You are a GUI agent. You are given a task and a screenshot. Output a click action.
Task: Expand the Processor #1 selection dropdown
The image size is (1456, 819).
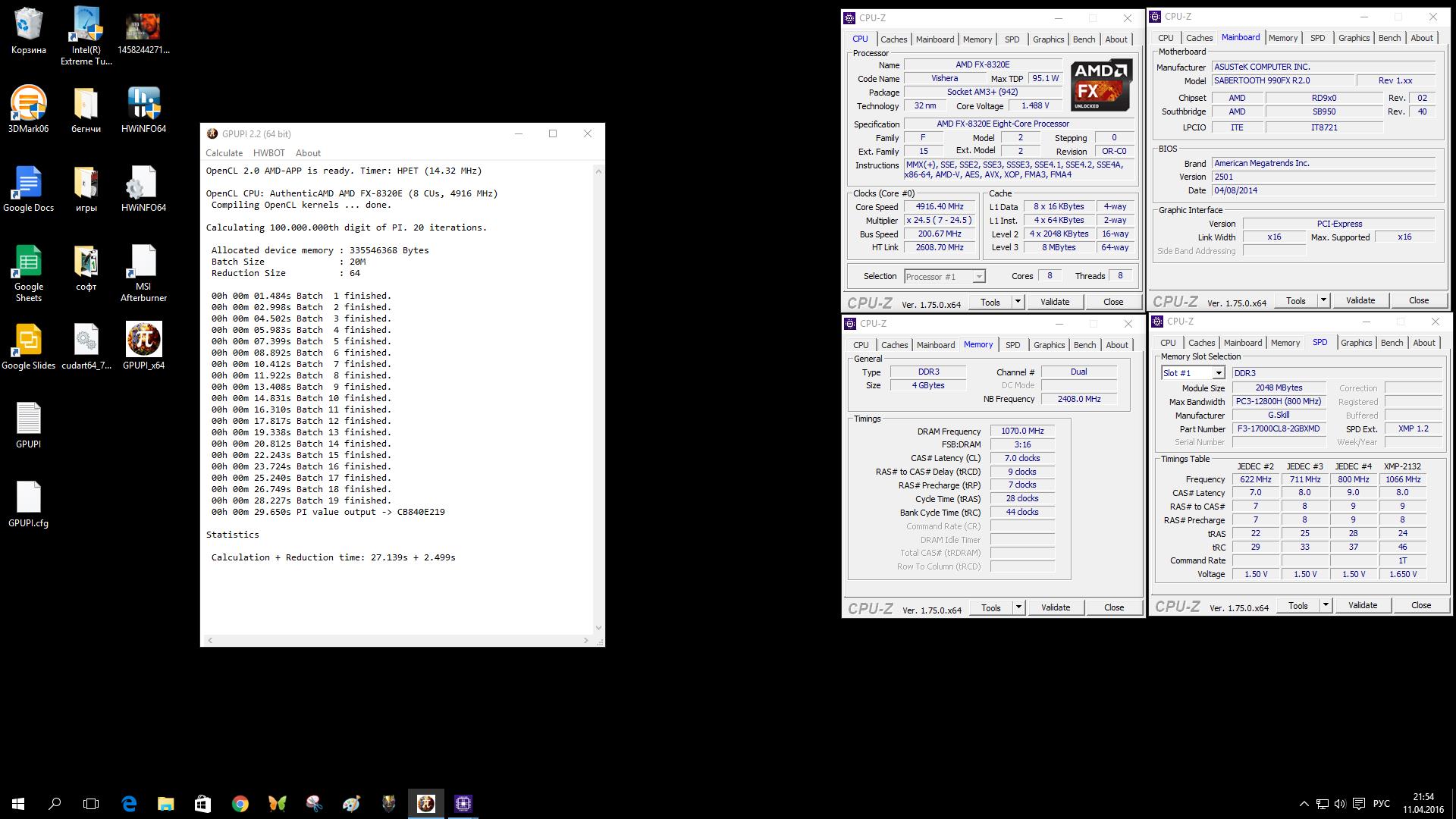[x=978, y=277]
